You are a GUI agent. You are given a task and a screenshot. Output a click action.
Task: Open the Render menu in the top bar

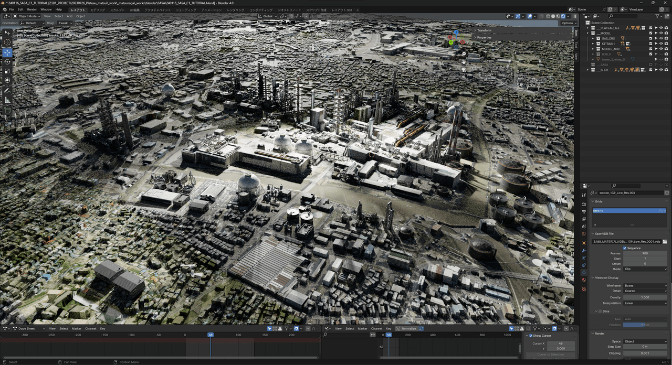(x=32, y=9)
